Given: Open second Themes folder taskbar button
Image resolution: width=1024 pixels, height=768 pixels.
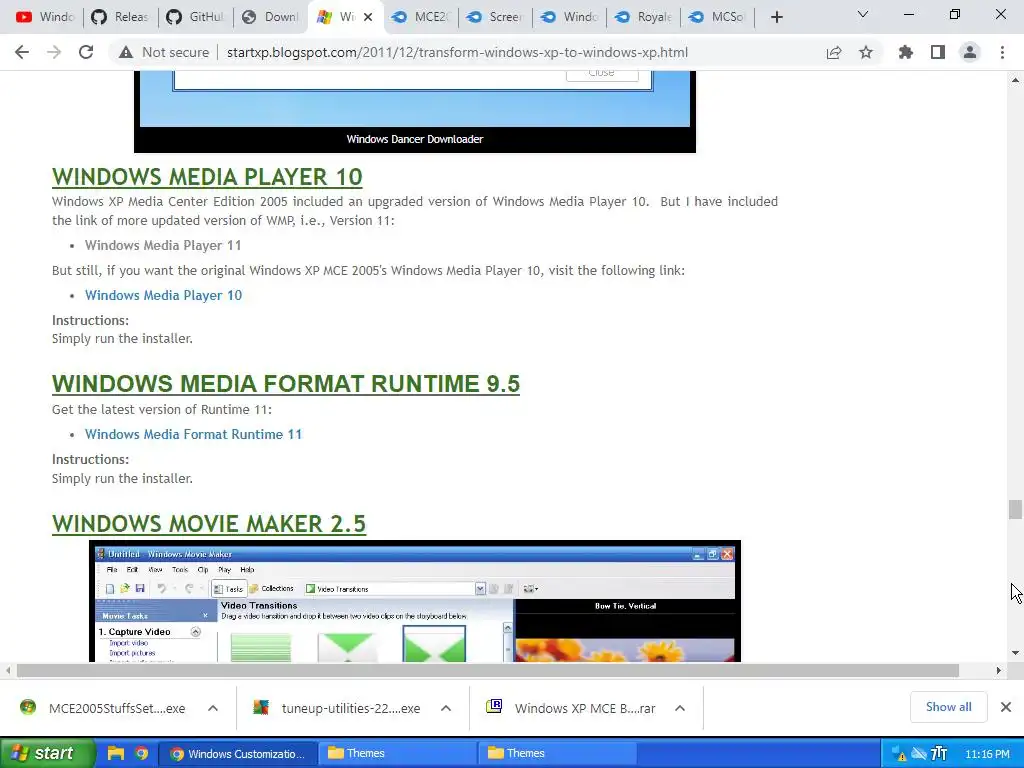Looking at the screenshot, I should (557, 754).
